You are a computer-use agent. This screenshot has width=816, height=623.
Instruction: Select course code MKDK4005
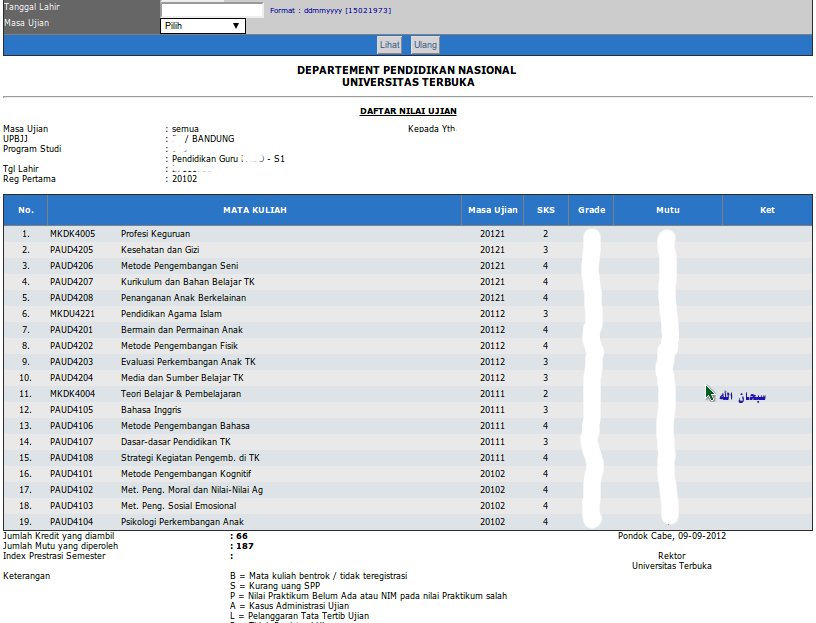click(72, 234)
